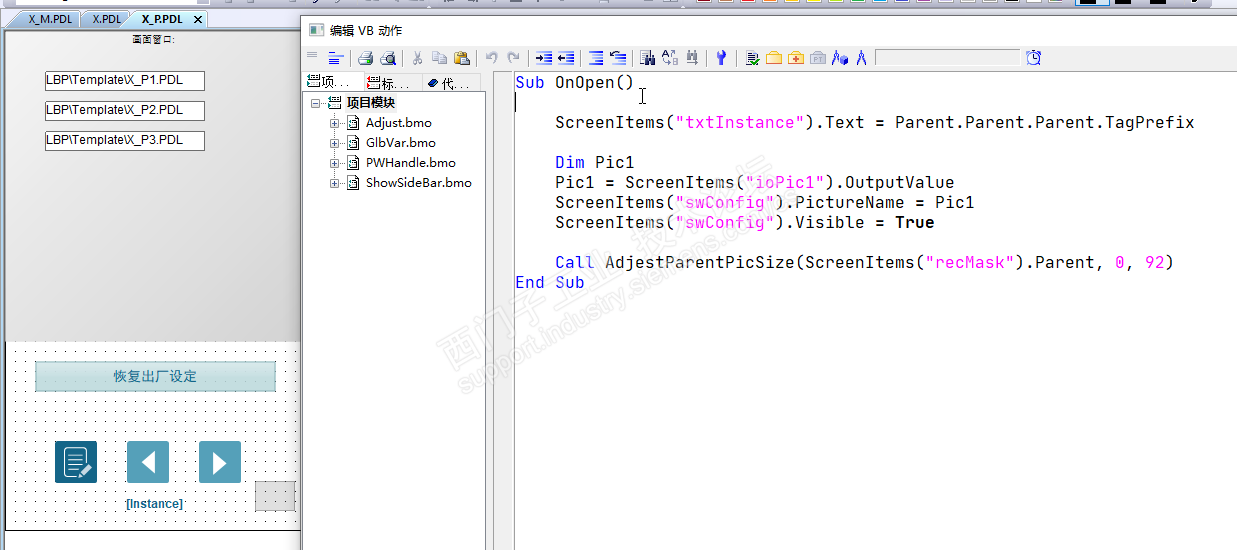Click the Sub OnOpen() code line
The width and height of the screenshot is (1237, 550).
pos(575,83)
